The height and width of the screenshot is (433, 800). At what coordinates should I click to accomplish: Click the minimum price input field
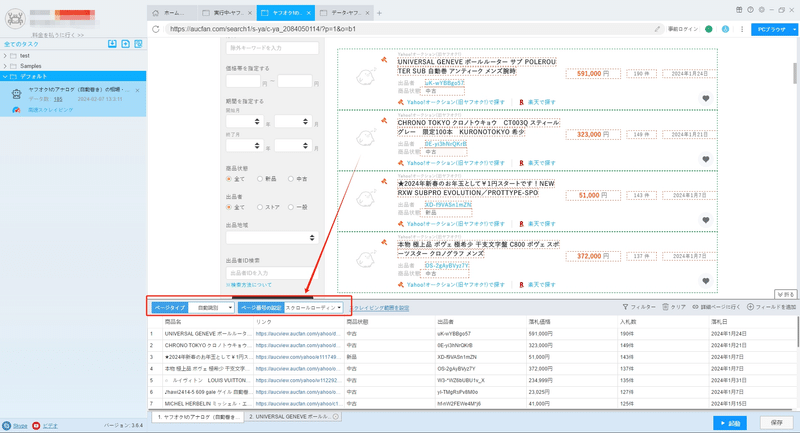coord(243,81)
